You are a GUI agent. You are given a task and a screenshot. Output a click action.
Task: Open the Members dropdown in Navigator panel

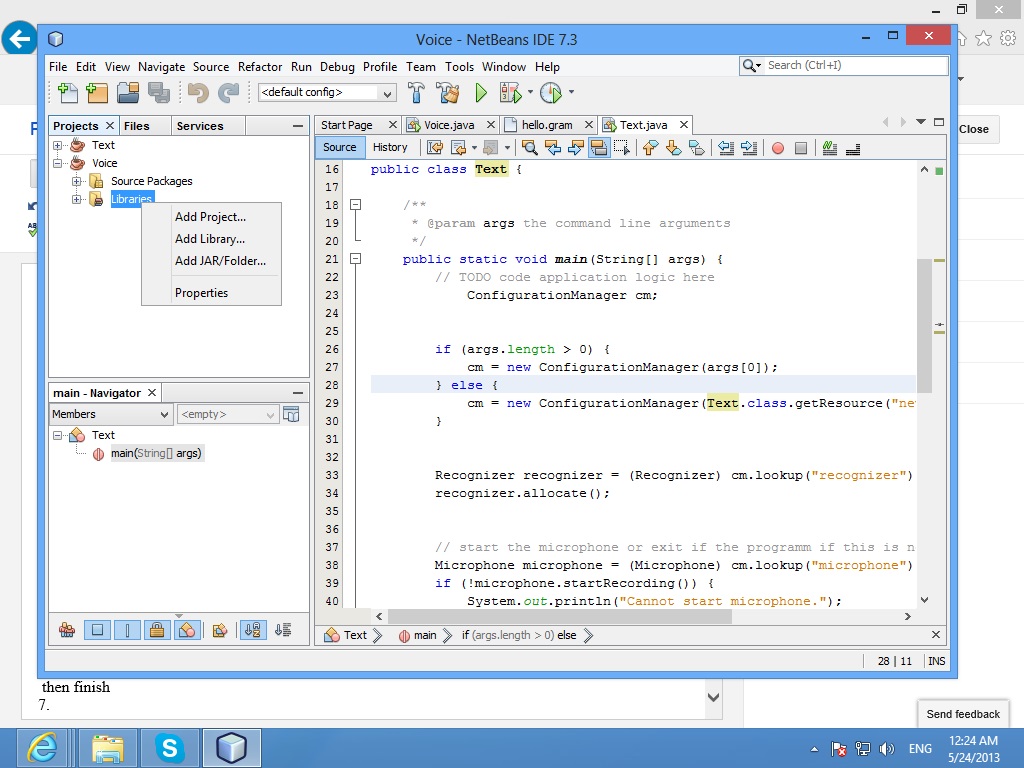[x=110, y=413]
